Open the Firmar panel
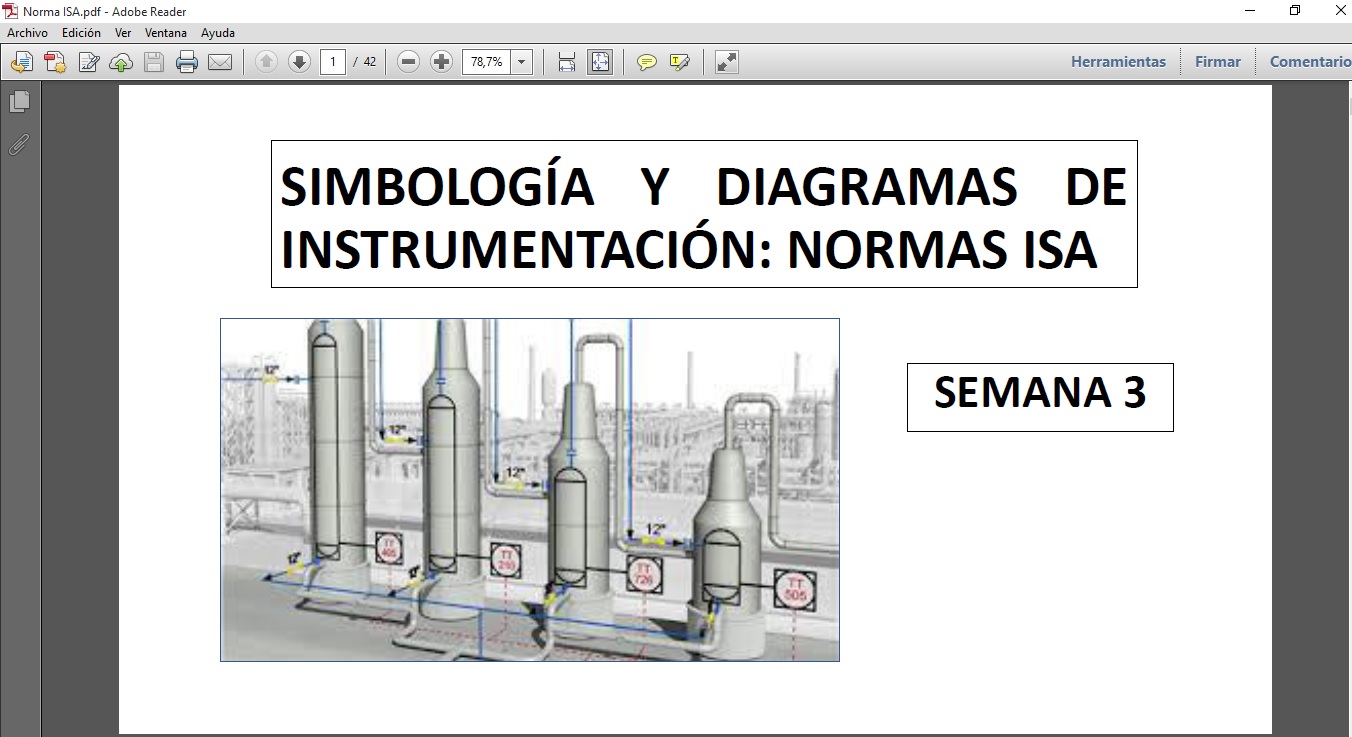 point(1217,61)
